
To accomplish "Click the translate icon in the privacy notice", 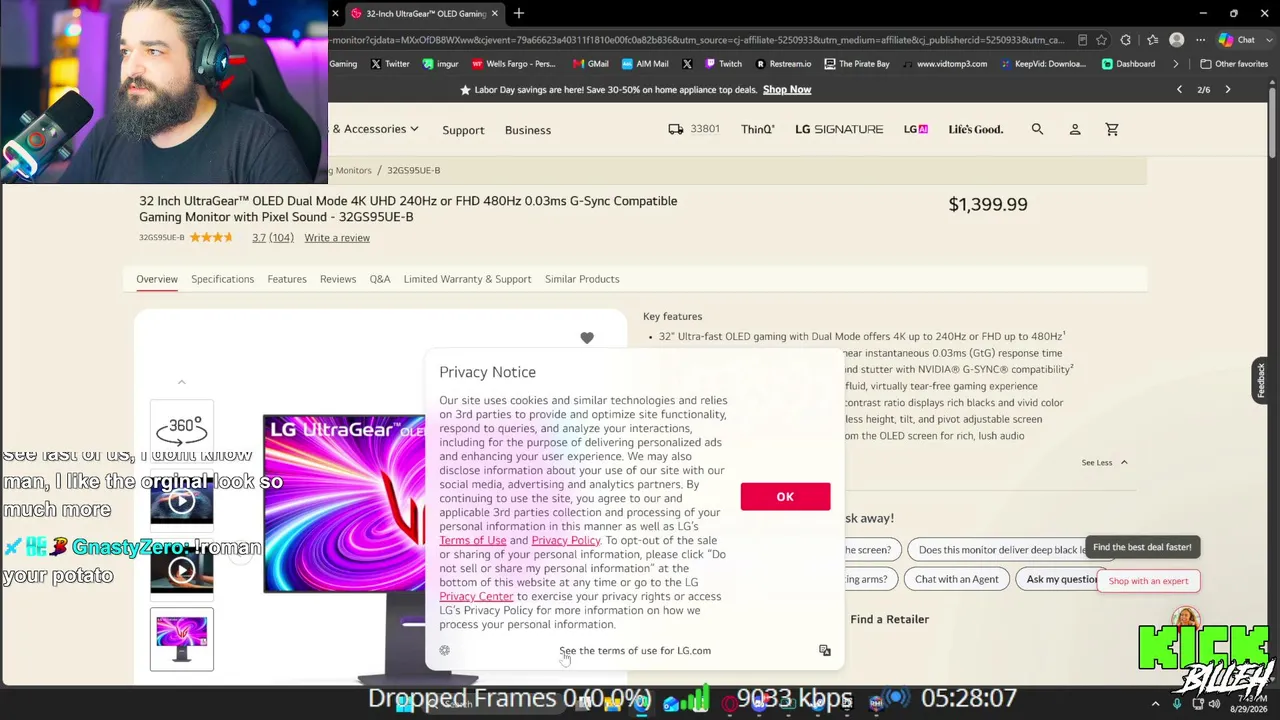I will 825,650.
